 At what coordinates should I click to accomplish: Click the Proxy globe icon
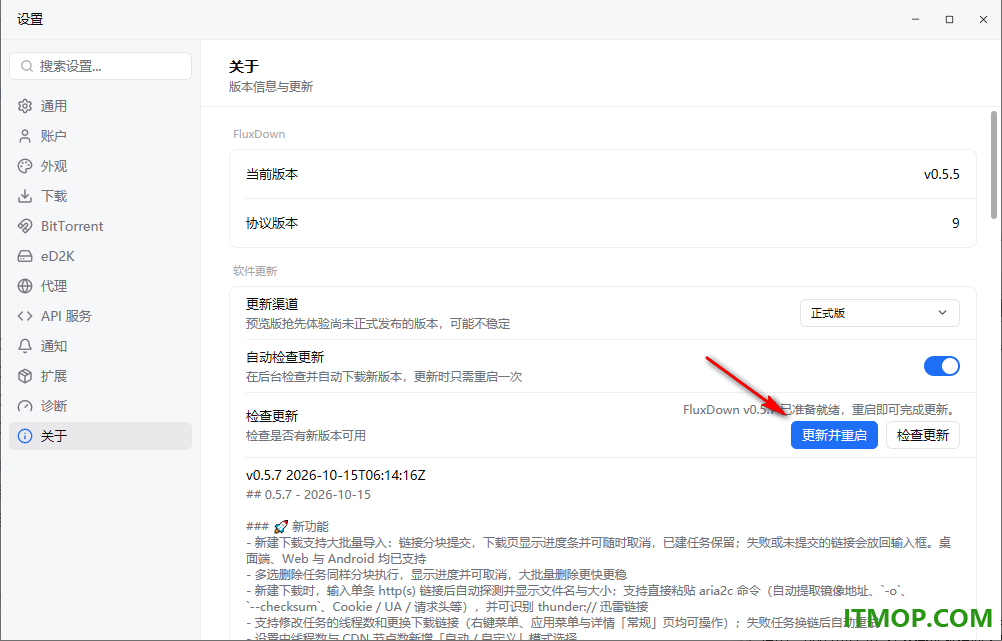pyautogui.click(x=25, y=286)
